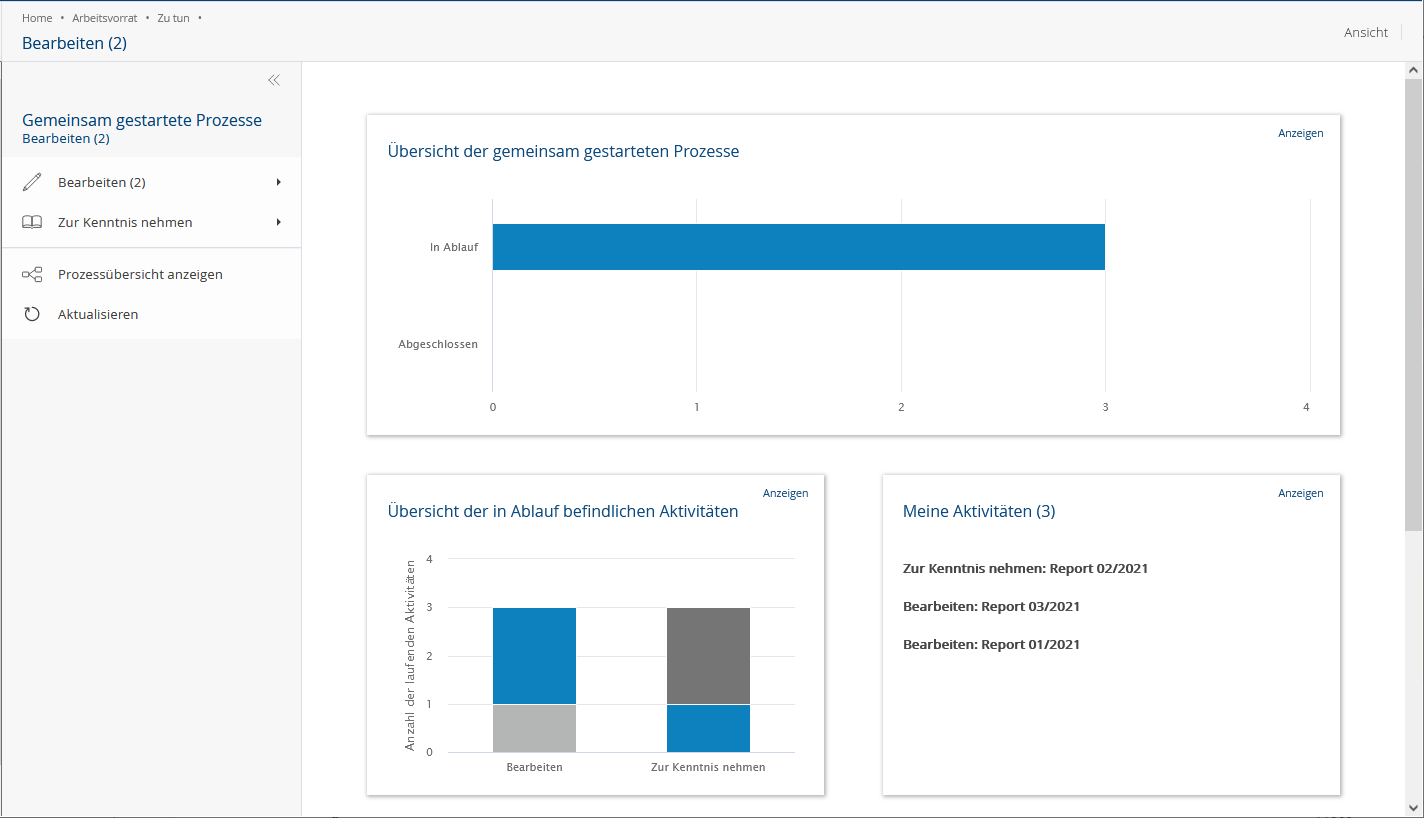Screen dimensions: 1424x818
Task: Click blue segment of Zur Kenntnis nehmen column
Action: [x=708, y=728]
